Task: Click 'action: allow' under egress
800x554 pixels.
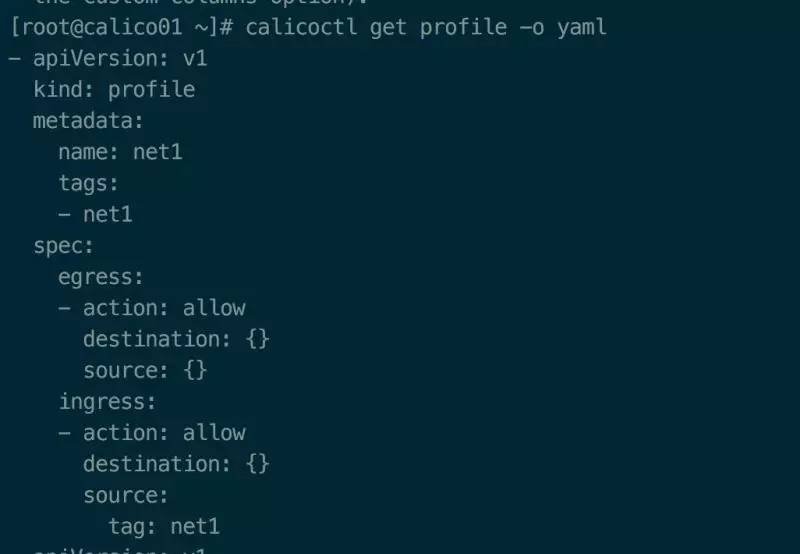Action: tap(164, 307)
